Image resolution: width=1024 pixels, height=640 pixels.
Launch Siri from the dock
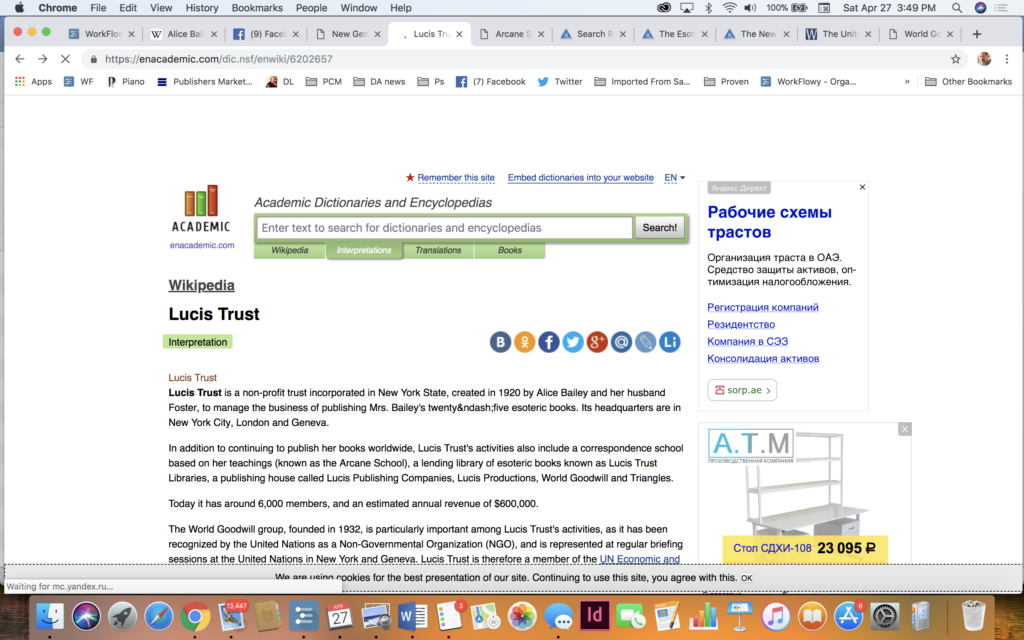pos(86,616)
